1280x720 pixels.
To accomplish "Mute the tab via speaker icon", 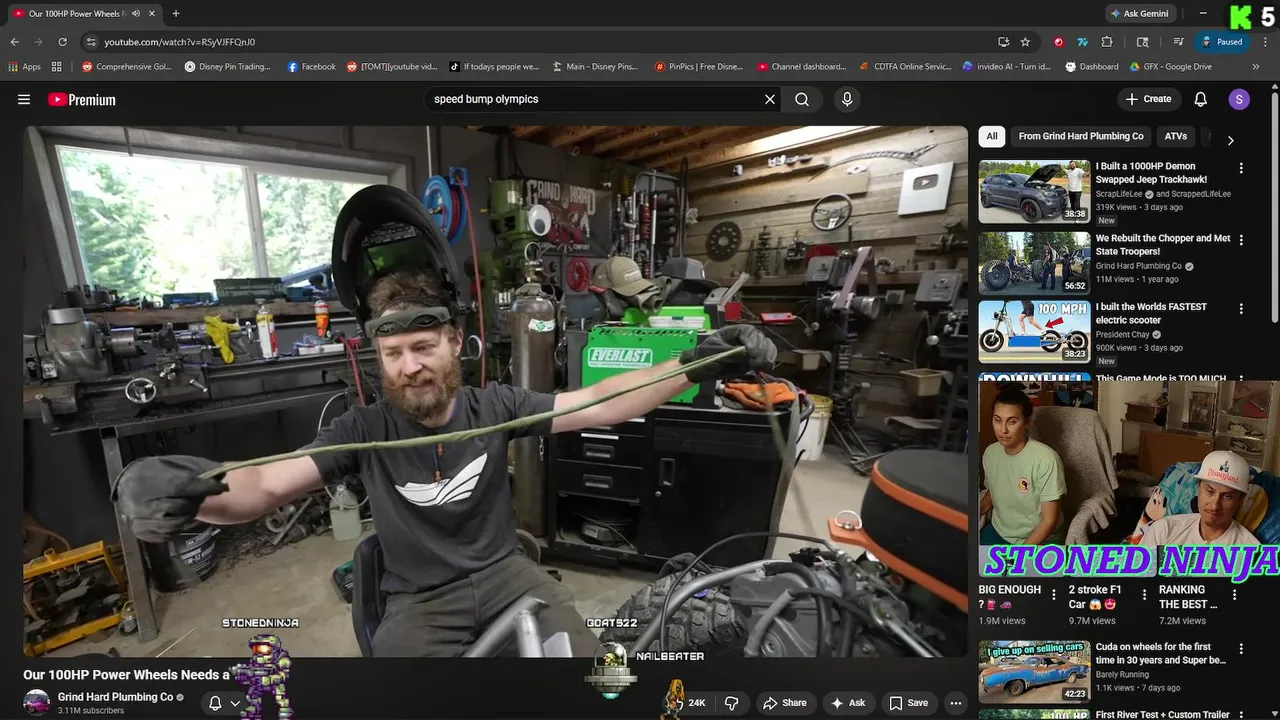I will tap(135, 13).
